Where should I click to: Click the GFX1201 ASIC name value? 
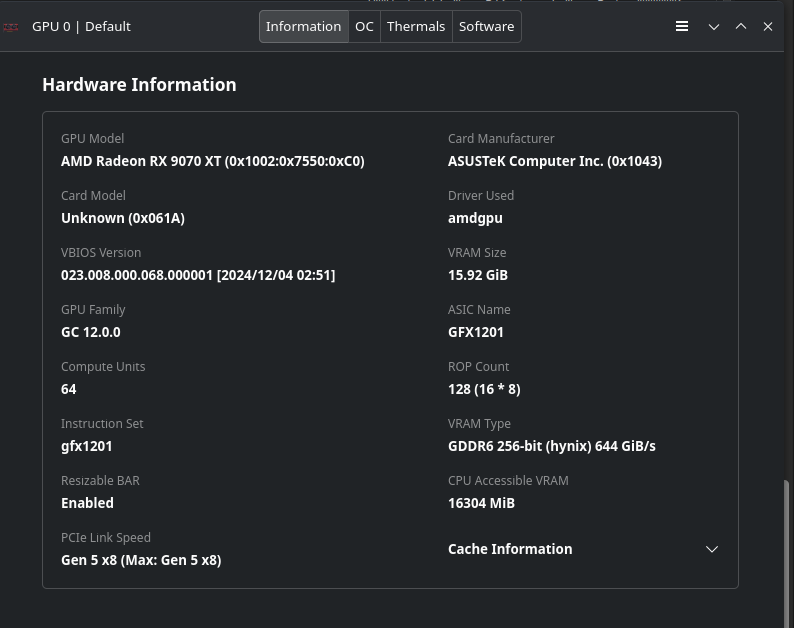click(475, 332)
